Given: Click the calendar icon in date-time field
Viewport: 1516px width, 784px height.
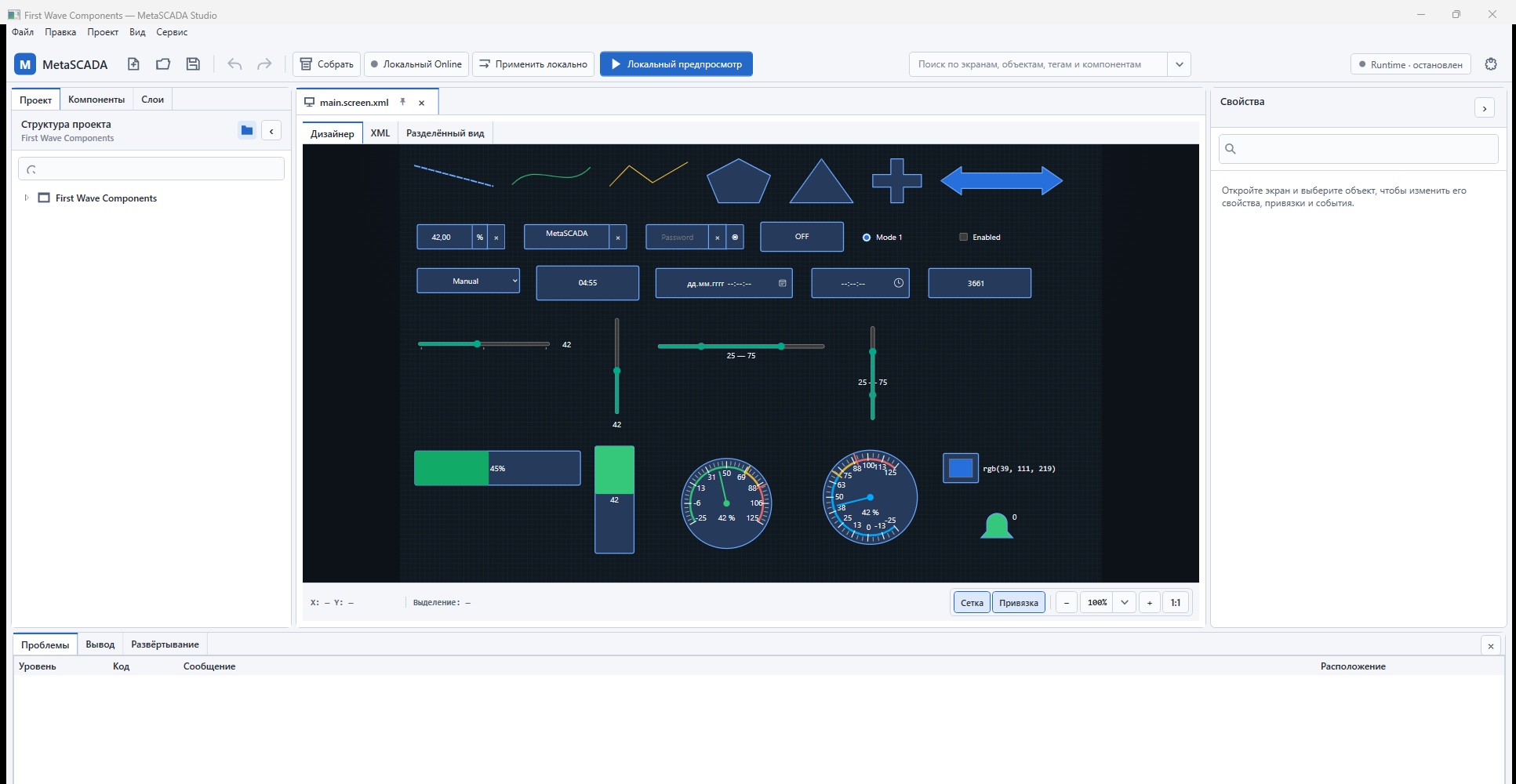Looking at the screenshot, I should [782, 283].
